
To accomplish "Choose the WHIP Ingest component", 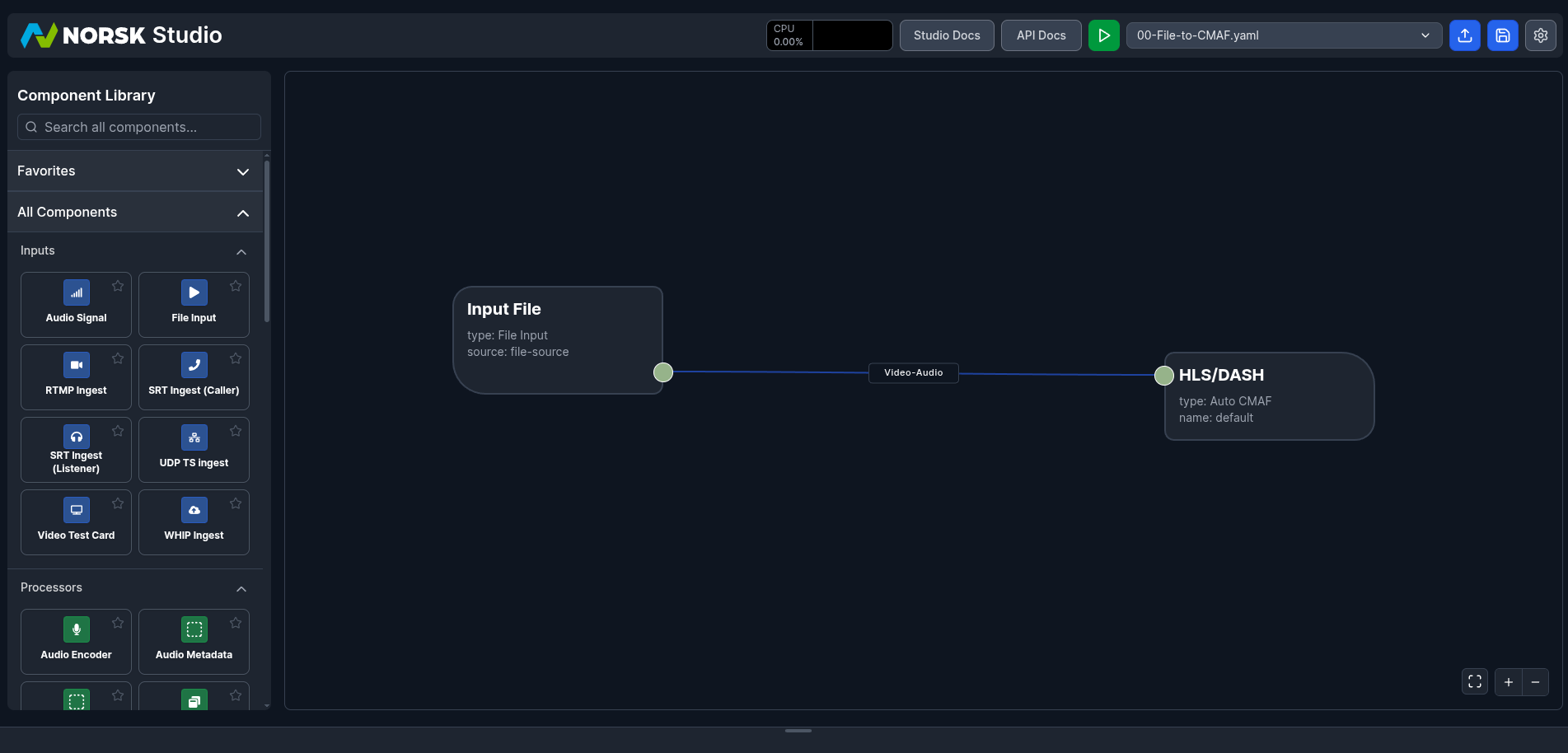I will [x=194, y=521].
